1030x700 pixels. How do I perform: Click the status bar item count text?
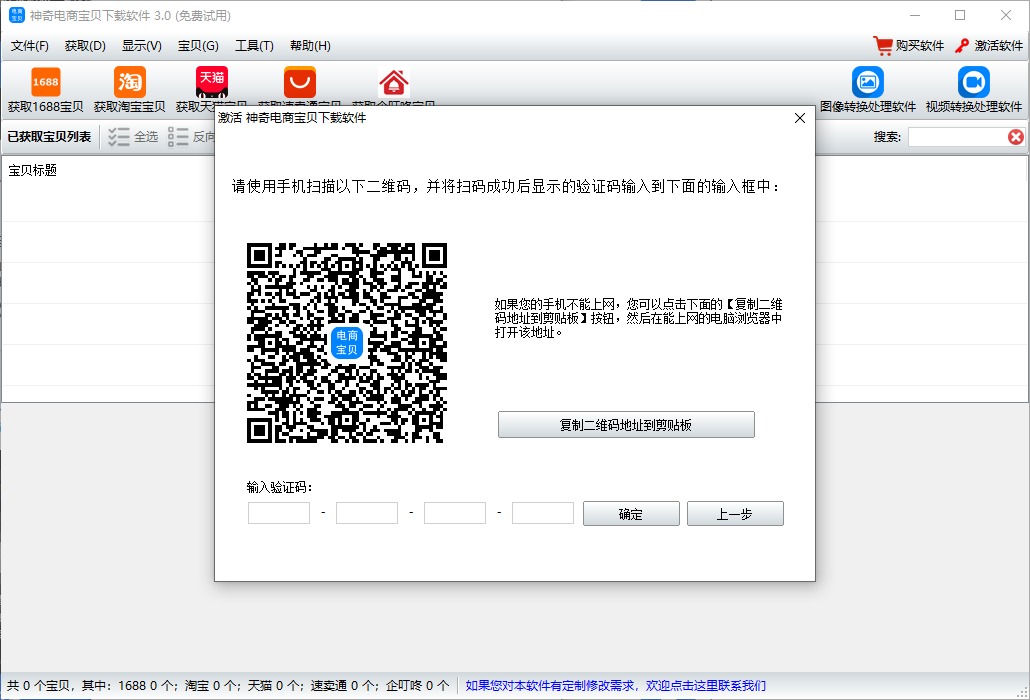228,686
